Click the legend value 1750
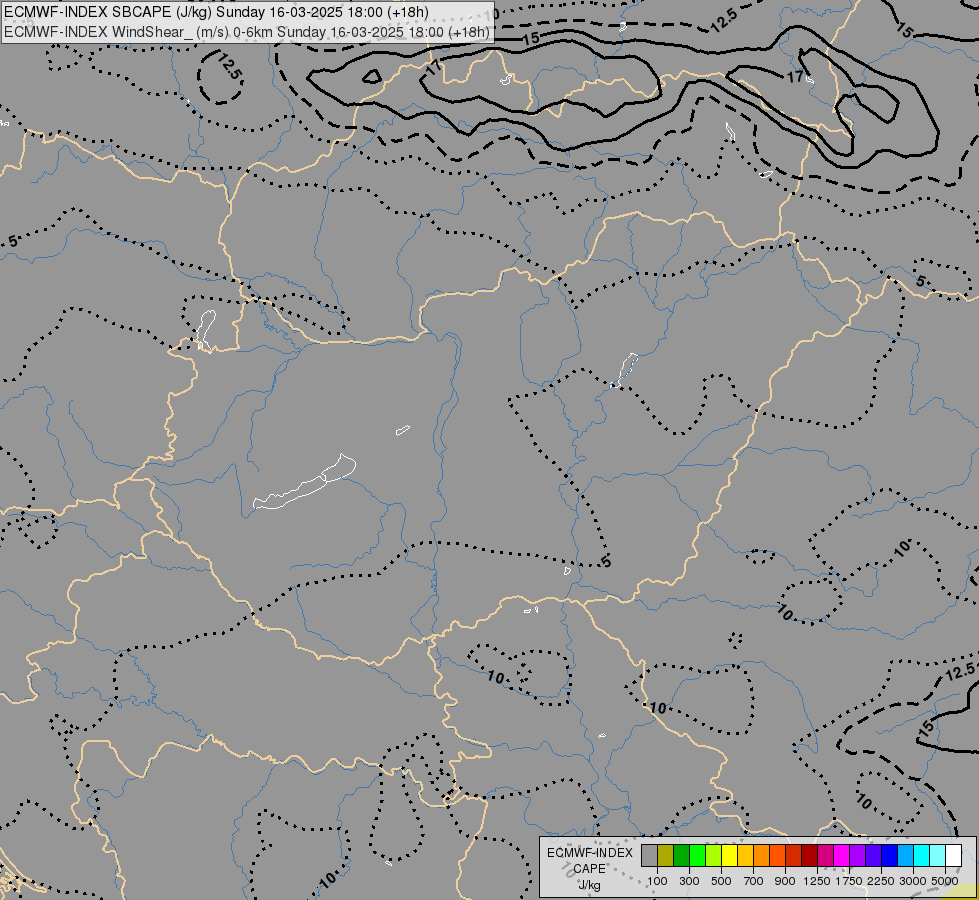Screen dimensions: 979x900 (x=849, y=881)
